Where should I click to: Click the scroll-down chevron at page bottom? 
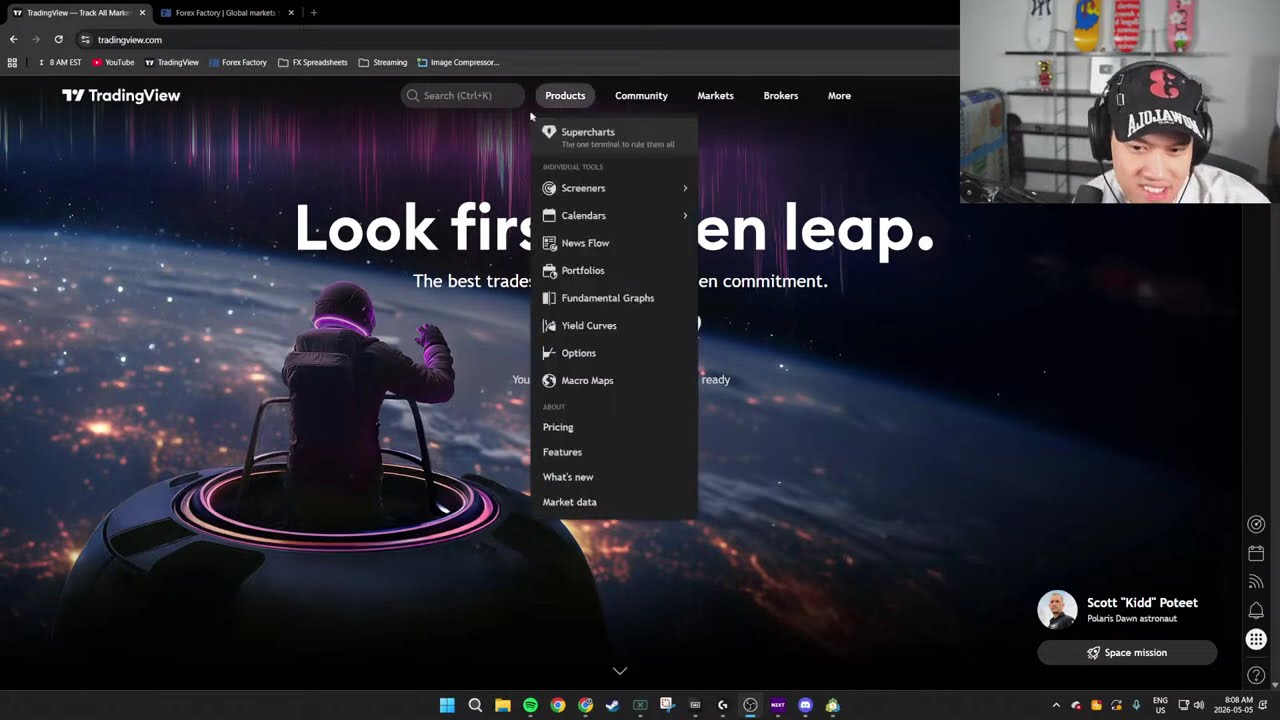[x=620, y=671]
